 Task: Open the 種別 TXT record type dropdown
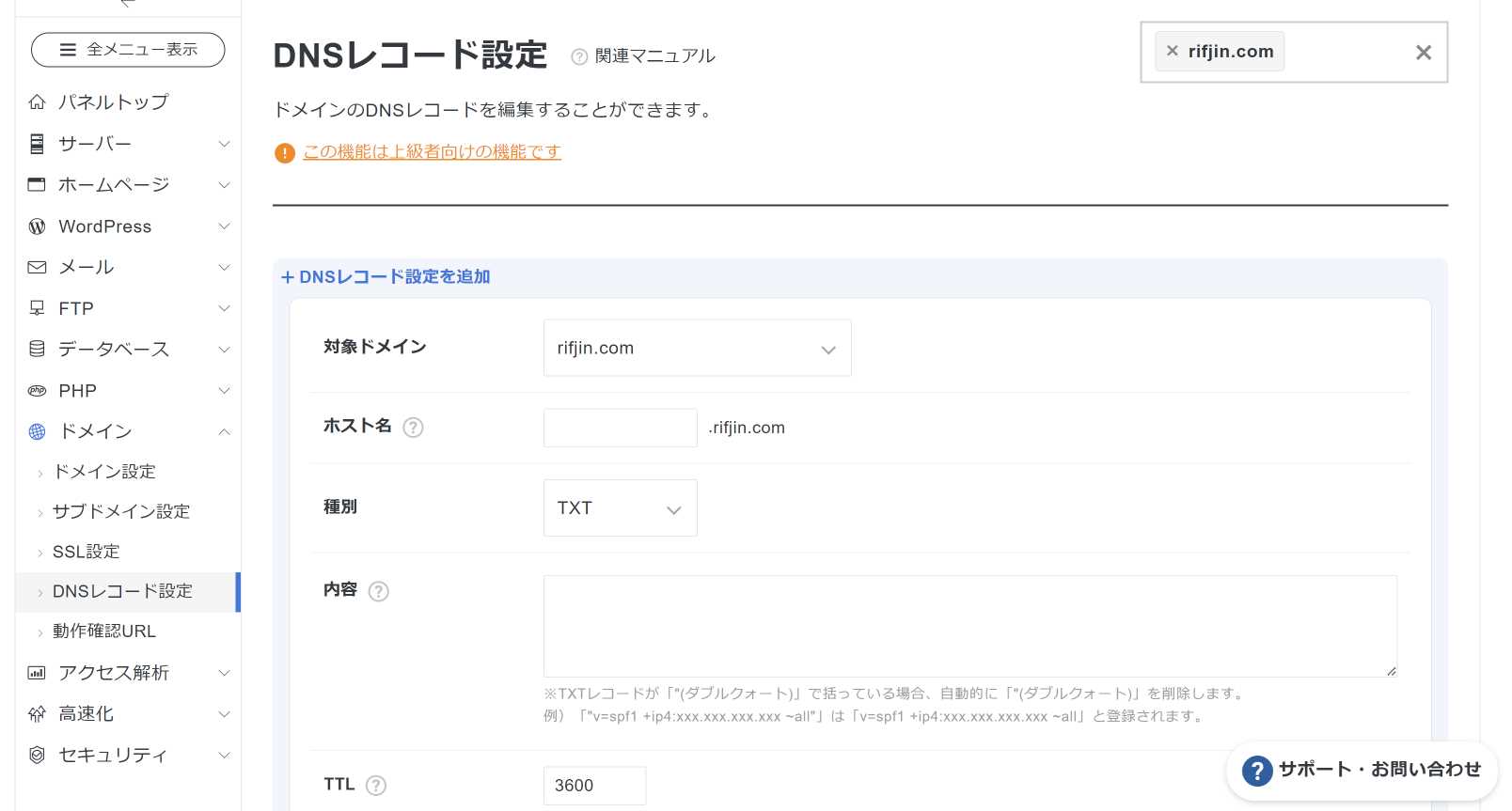pos(620,508)
